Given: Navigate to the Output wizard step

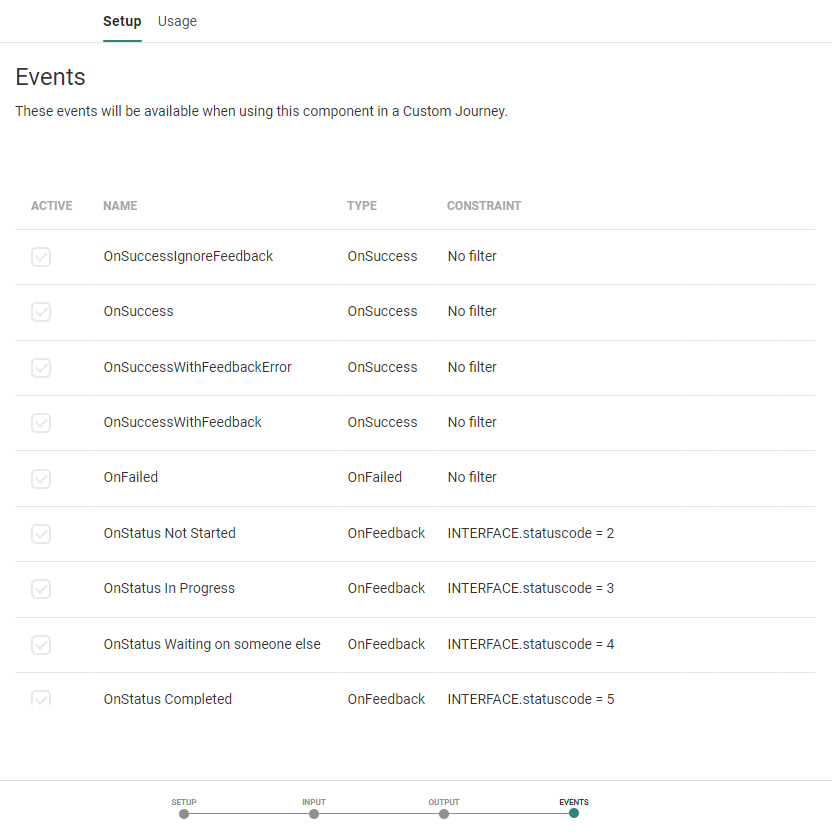Looking at the screenshot, I should tap(444, 813).
